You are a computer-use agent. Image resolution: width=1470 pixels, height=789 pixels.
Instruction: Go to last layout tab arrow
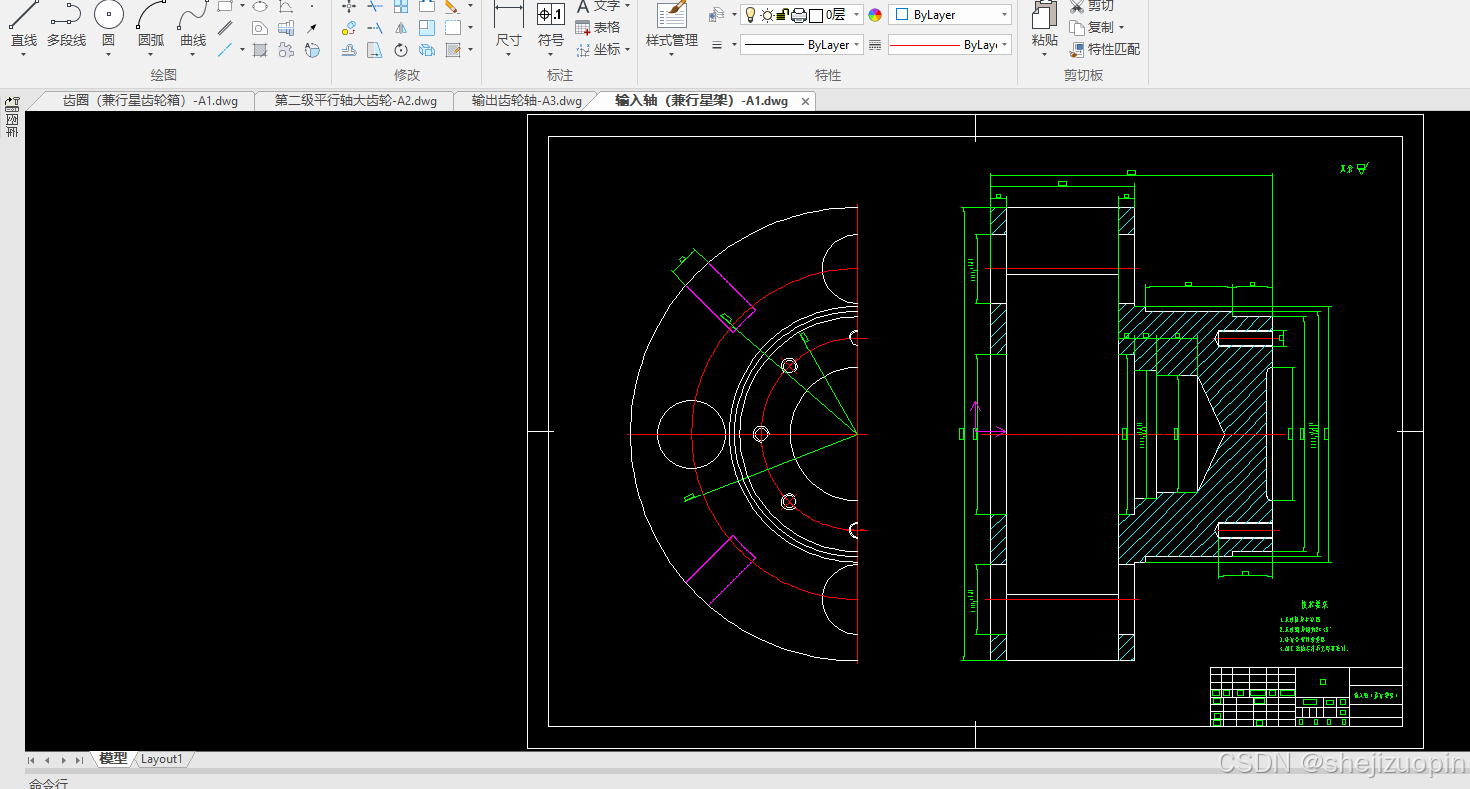(80, 760)
